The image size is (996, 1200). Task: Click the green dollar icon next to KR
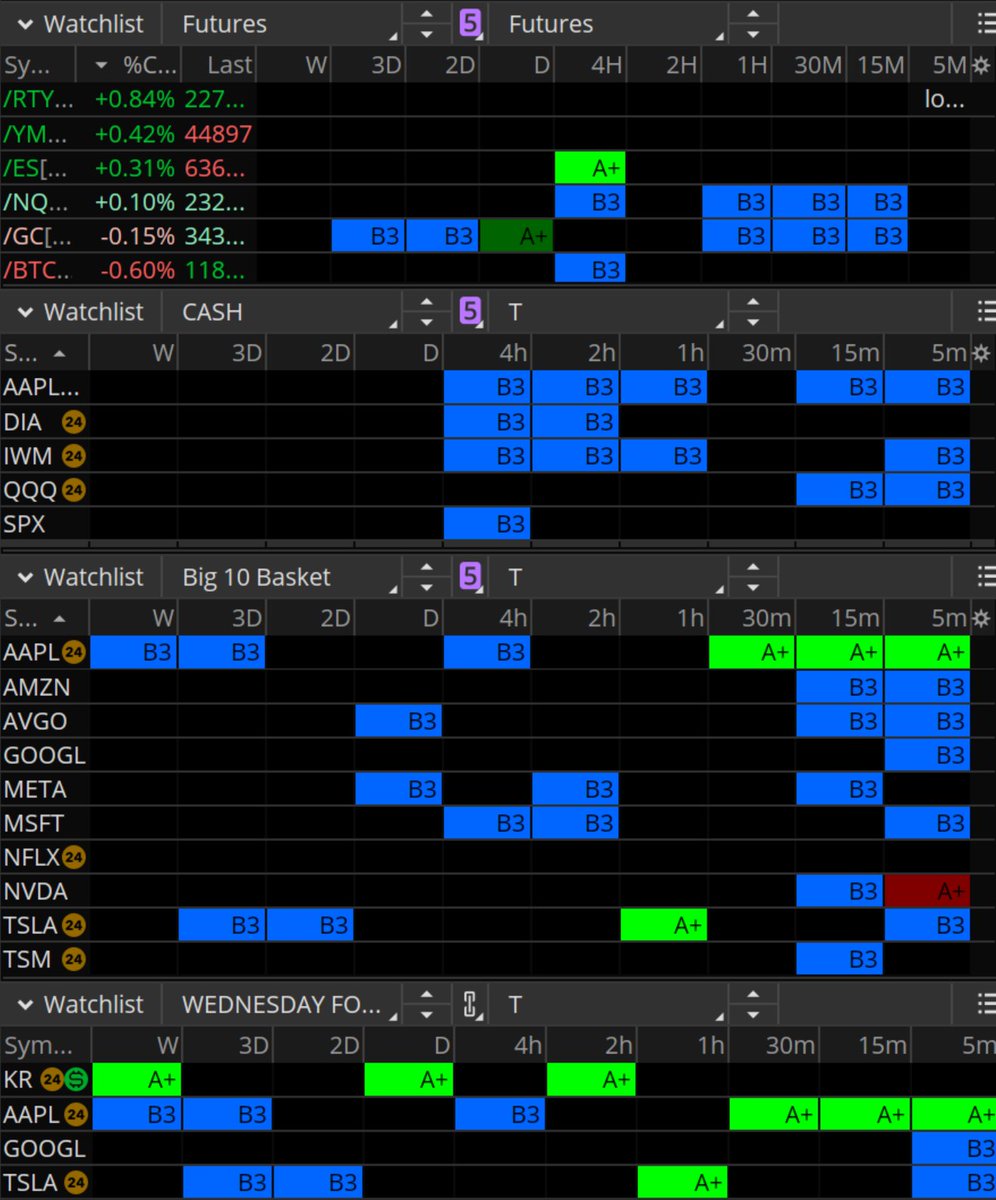pos(76,1080)
